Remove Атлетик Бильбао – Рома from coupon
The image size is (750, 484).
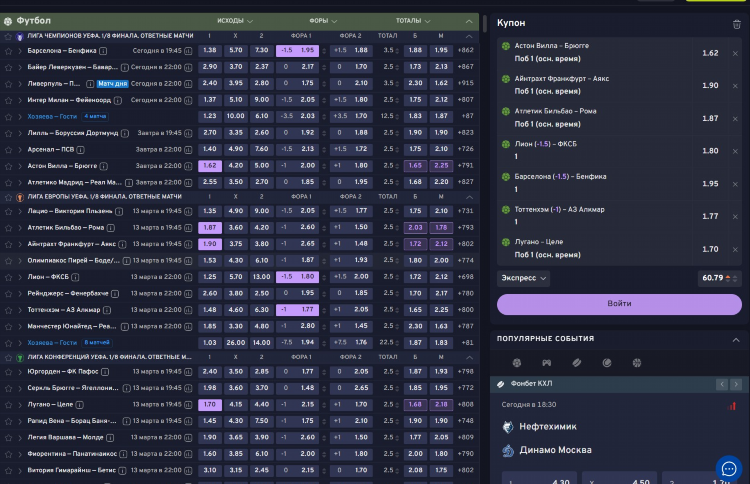(x=735, y=119)
